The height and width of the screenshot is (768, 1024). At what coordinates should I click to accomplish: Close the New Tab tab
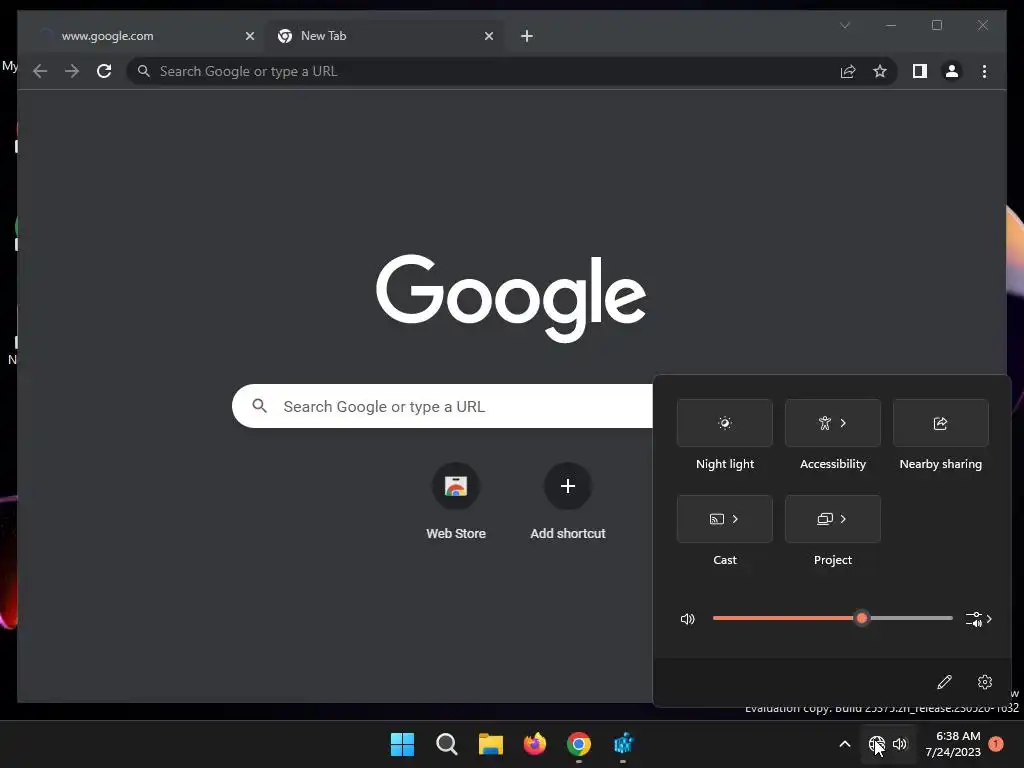coord(488,36)
